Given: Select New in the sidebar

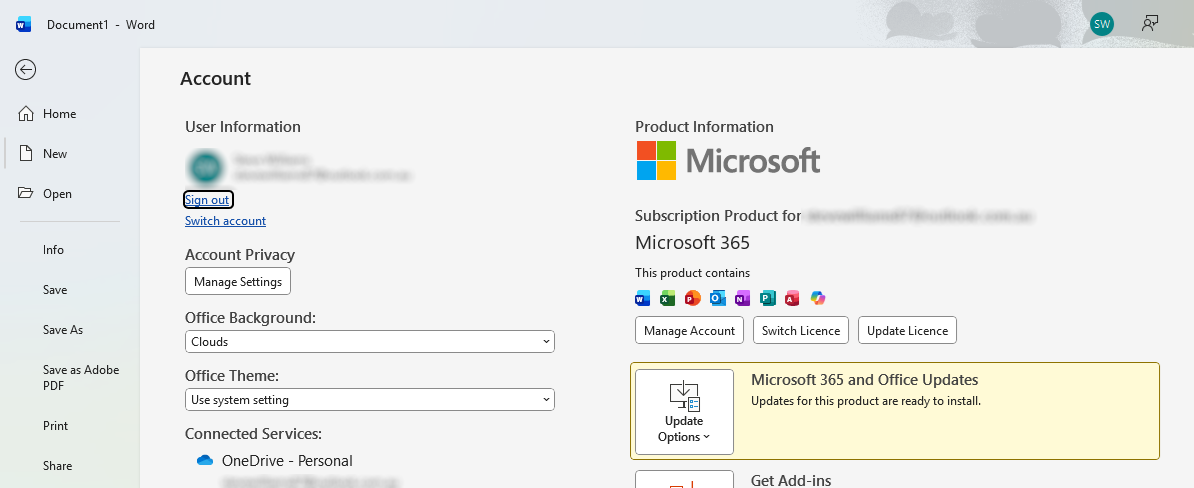Looking at the screenshot, I should 55,154.
